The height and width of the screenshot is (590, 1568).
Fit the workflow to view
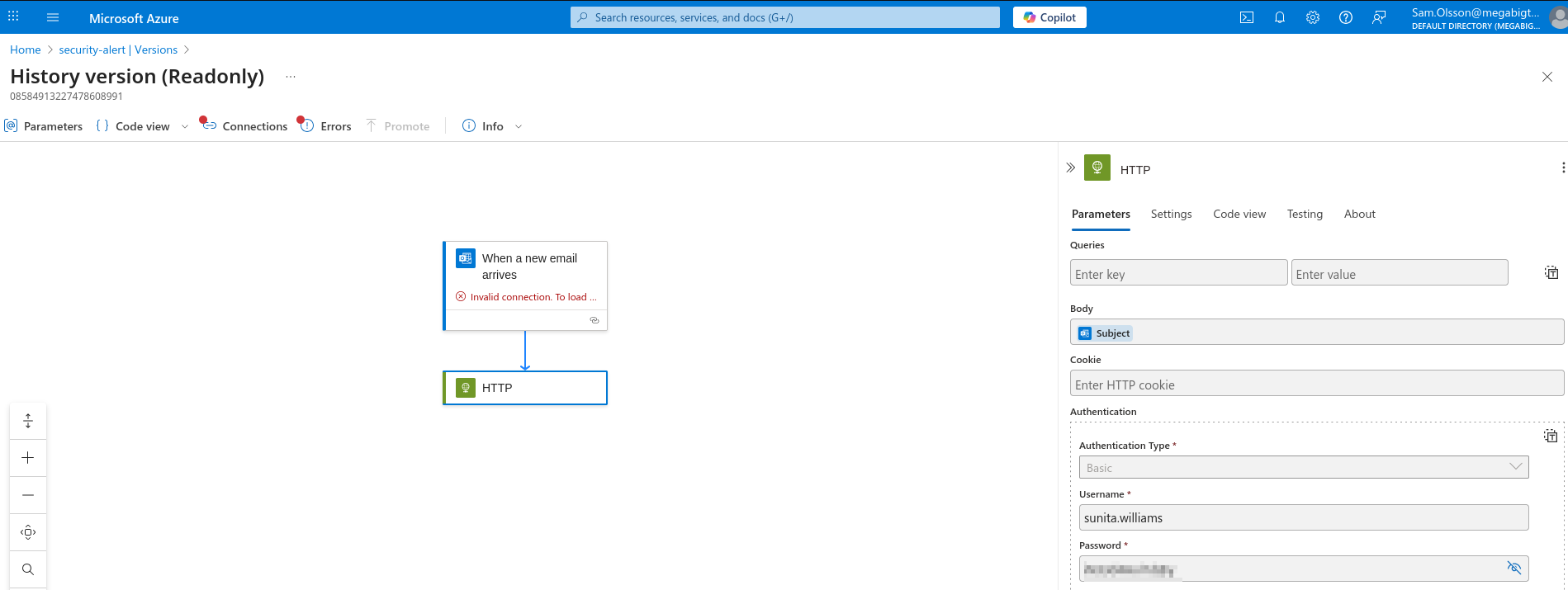tap(28, 532)
